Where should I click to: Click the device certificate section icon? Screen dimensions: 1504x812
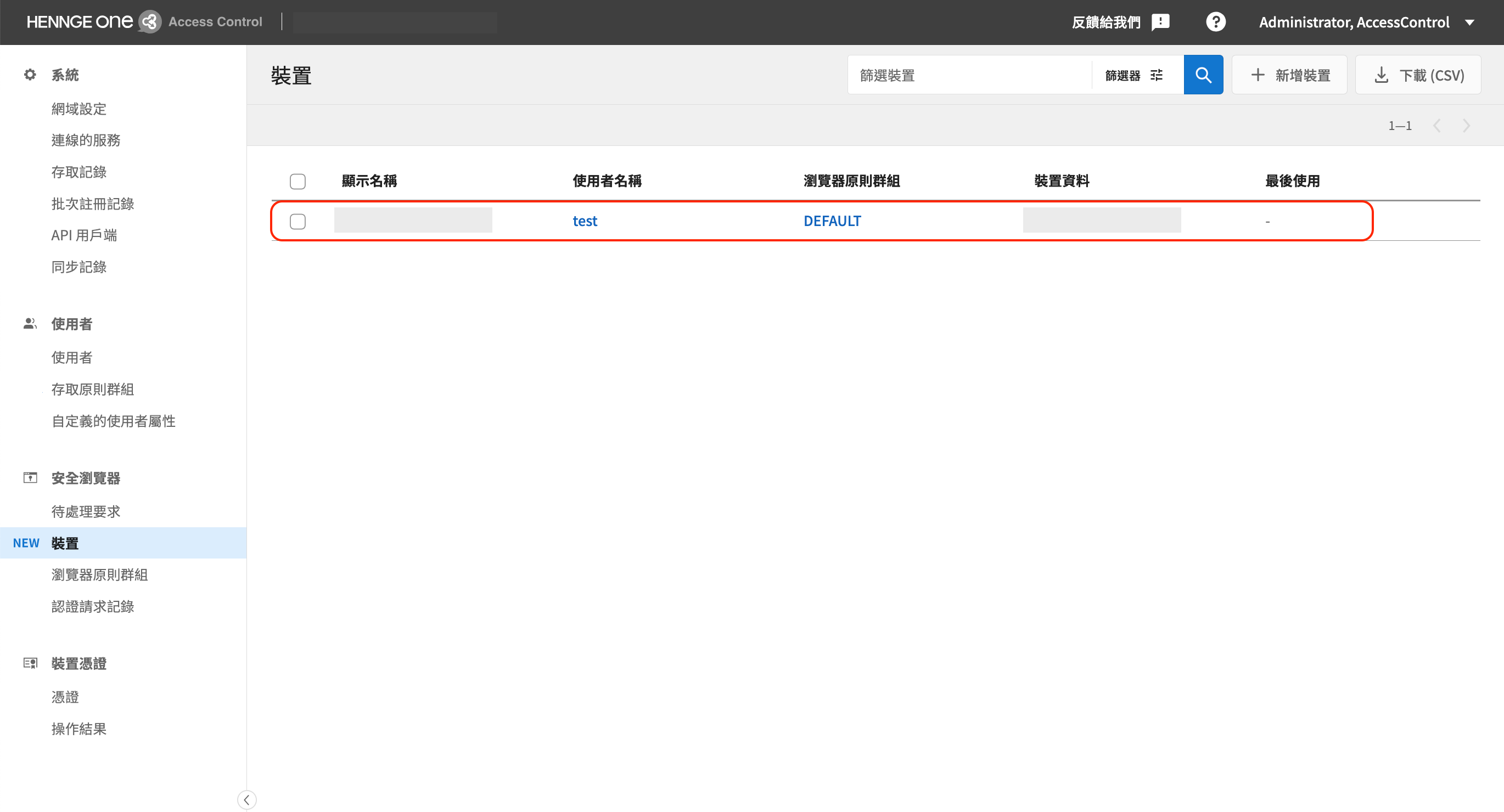30,663
